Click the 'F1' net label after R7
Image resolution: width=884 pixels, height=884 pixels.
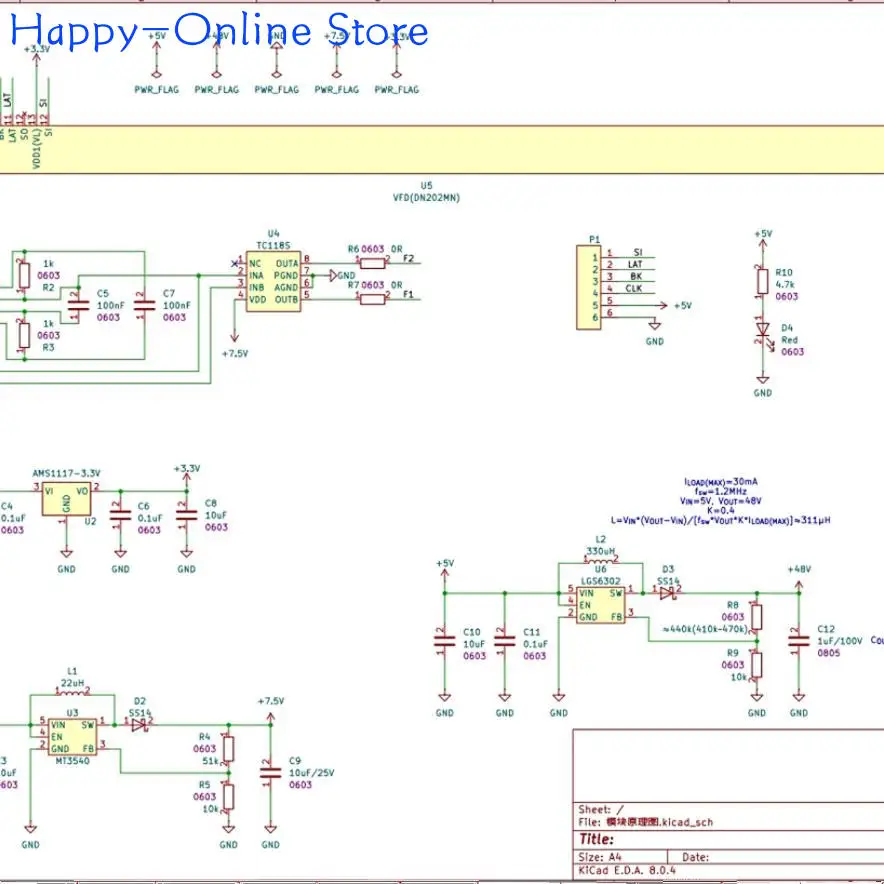point(409,294)
